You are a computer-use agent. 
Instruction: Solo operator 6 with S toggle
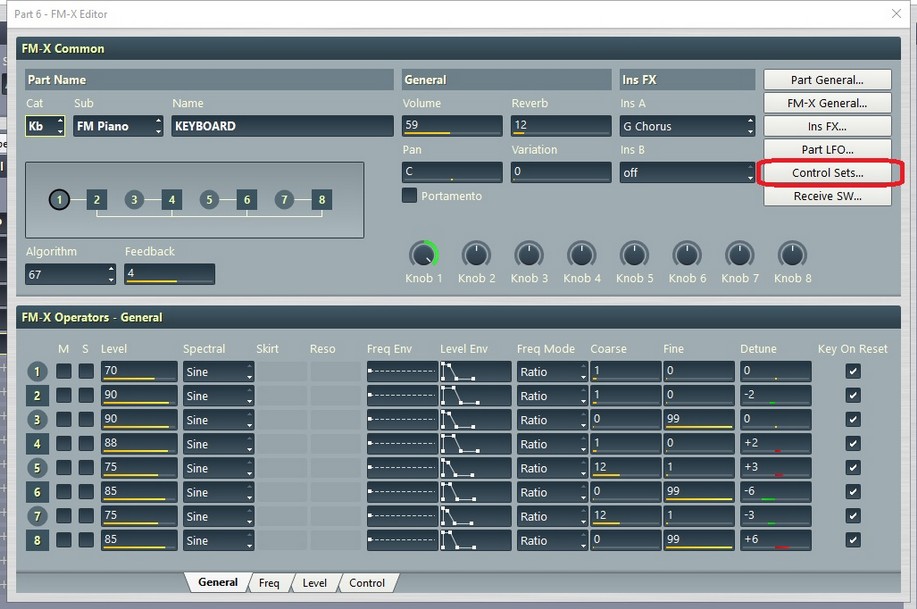[x=86, y=492]
